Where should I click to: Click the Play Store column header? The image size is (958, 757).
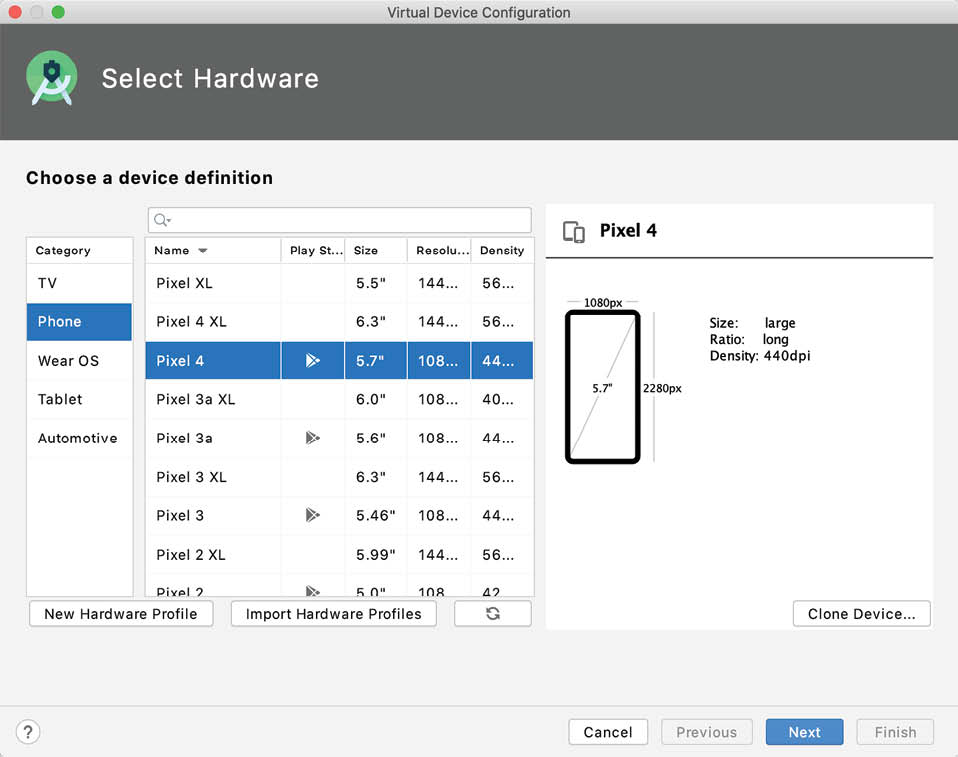[313, 251]
